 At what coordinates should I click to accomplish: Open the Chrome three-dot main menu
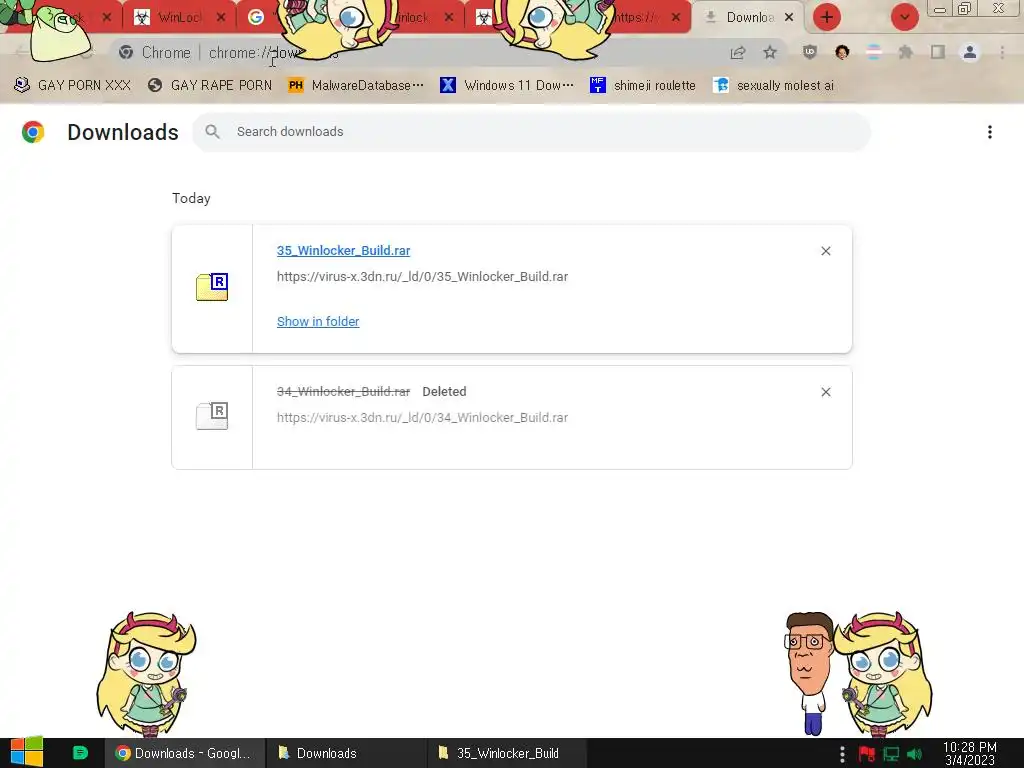1002,52
